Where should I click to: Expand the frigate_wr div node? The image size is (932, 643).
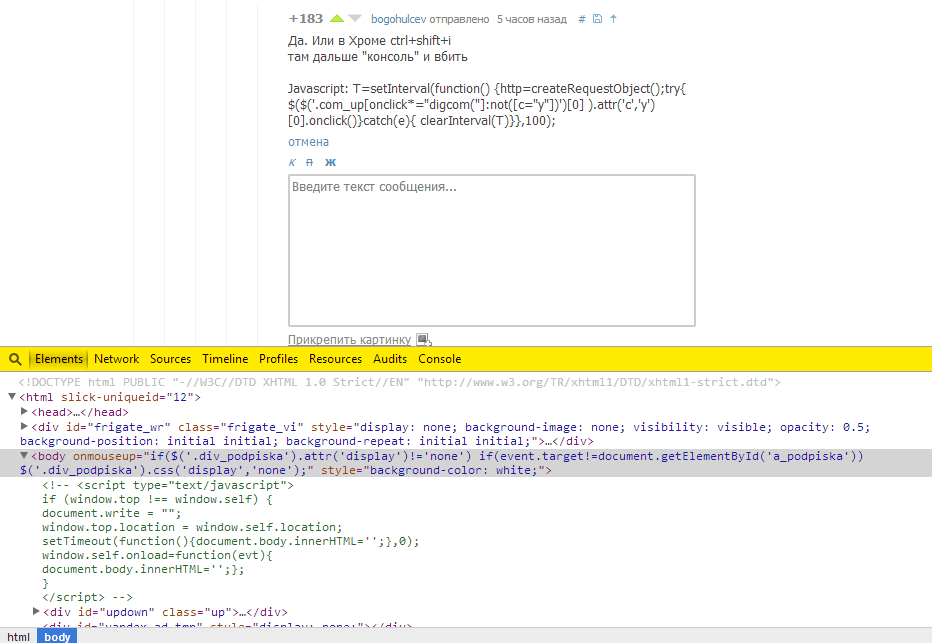pos(24,427)
